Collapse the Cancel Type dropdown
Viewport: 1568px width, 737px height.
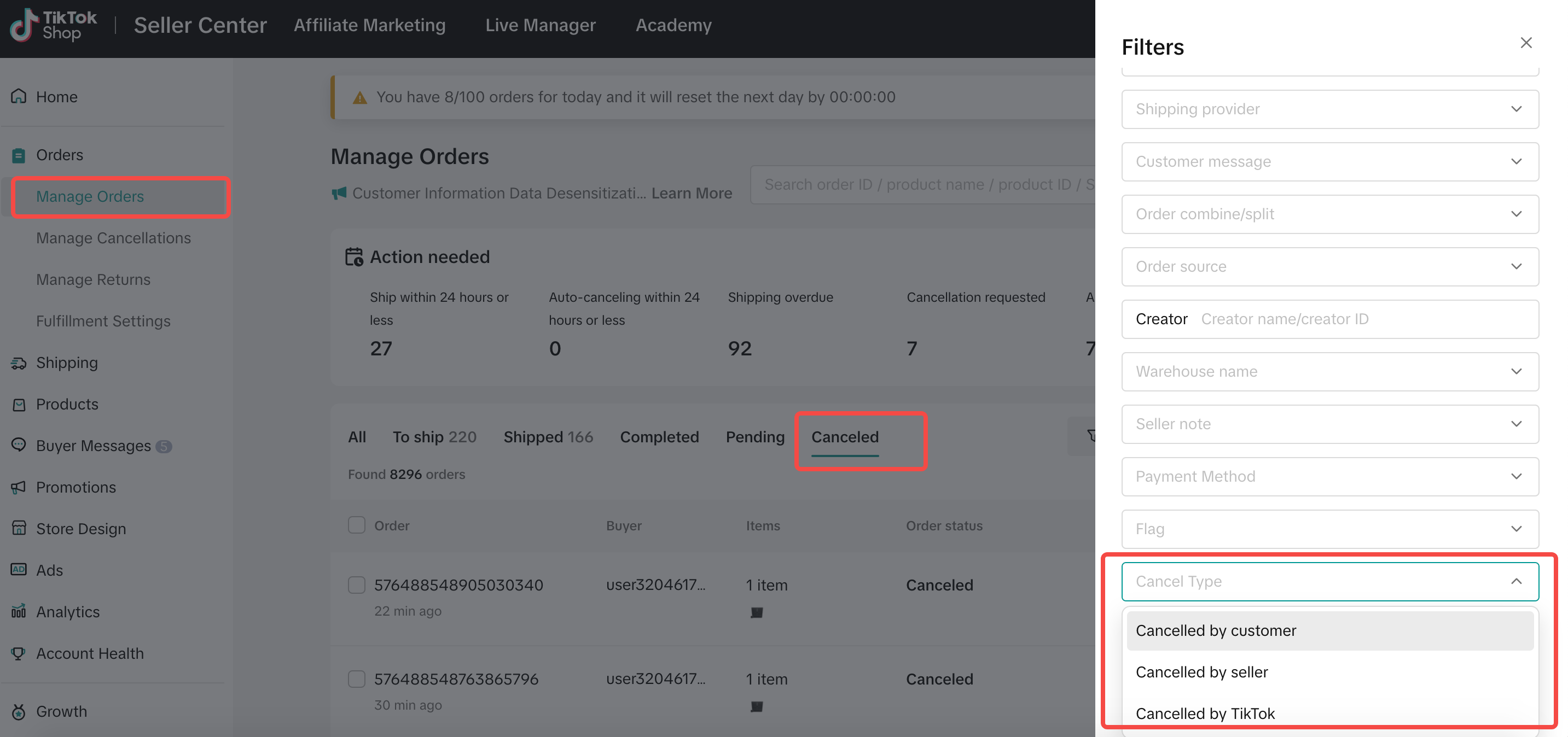click(1515, 581)
